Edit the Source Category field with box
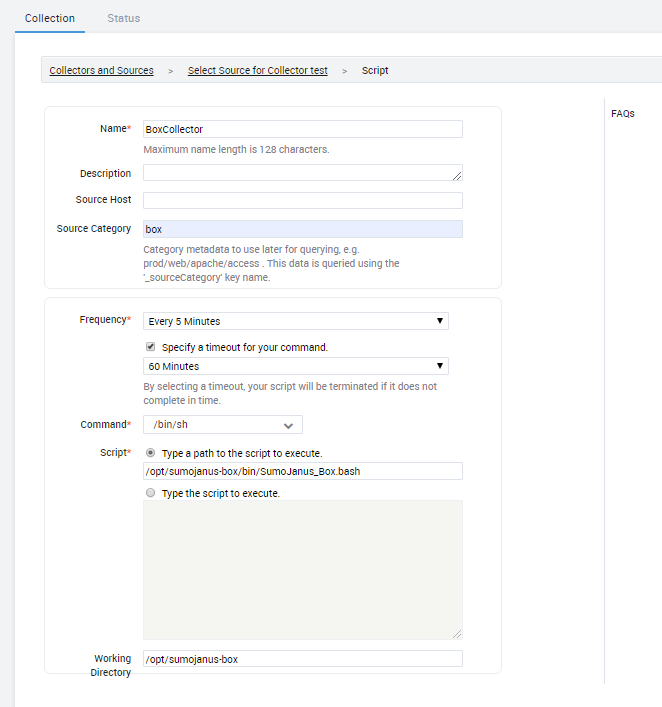This screenshot has width=662, height=707. [303, 229]
